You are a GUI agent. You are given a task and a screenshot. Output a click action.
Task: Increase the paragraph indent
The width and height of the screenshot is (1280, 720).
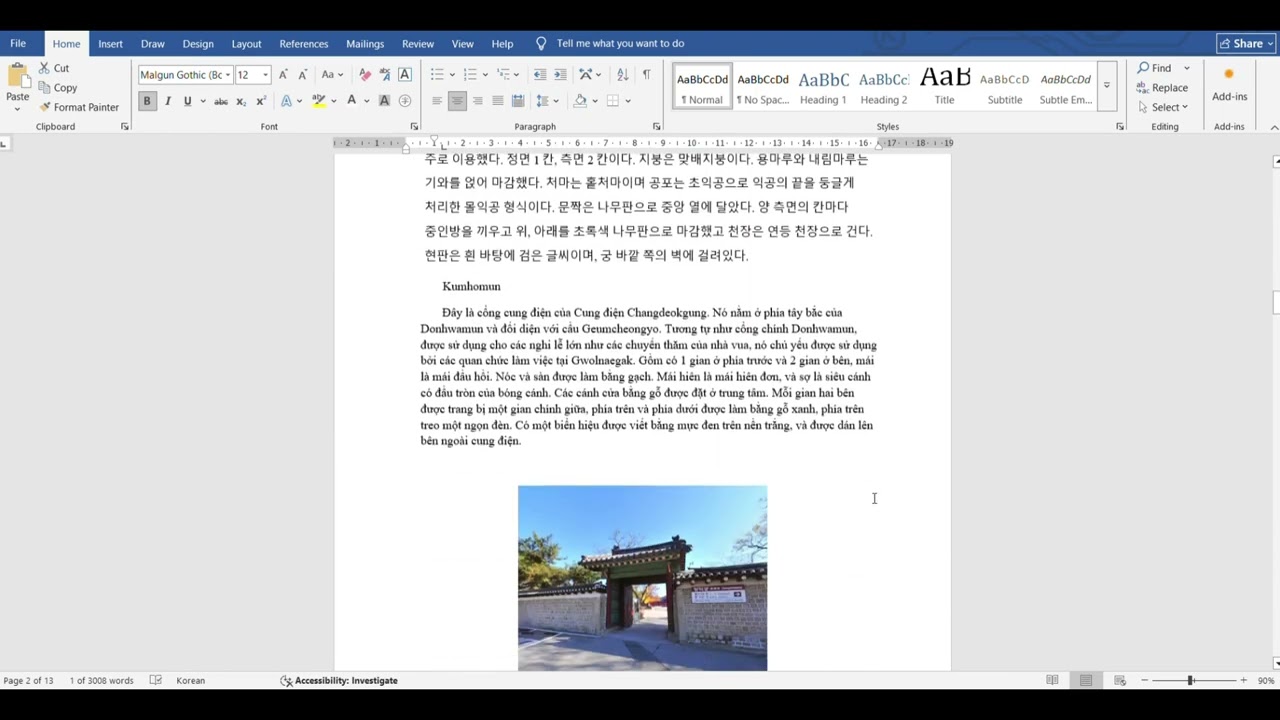click(x=560, y=75)
